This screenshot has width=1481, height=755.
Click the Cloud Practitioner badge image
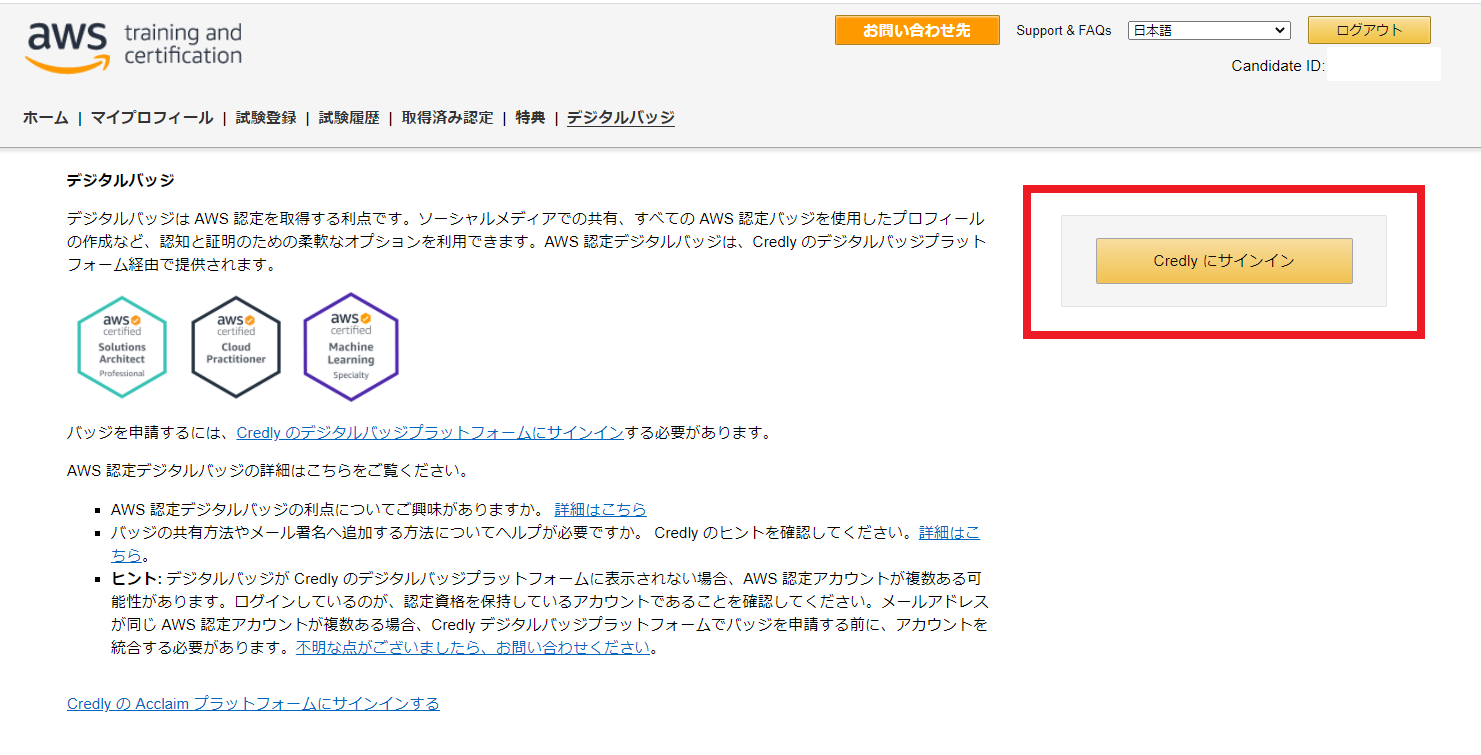click(236, 347)
